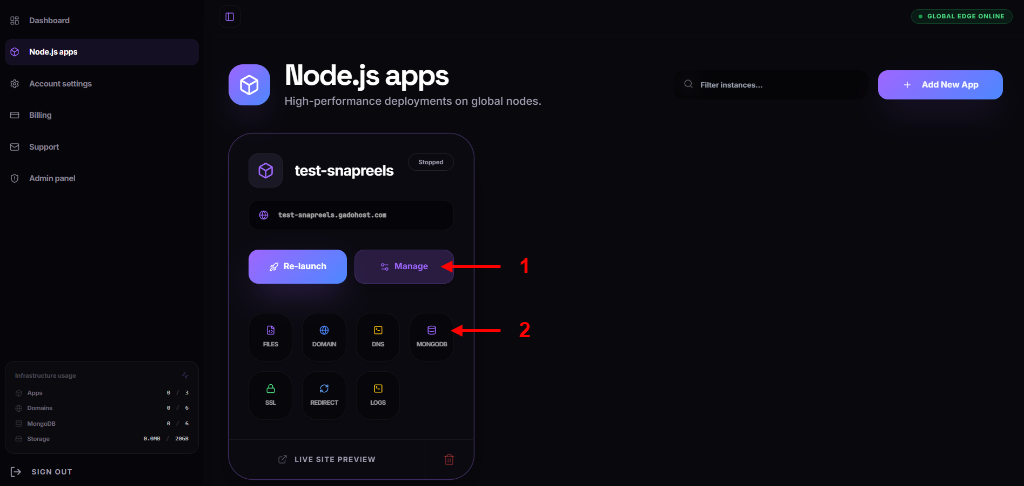The image size is (1024, 486).
Task: Click the large Node.js apps cube icon
Action: (249, 84)
